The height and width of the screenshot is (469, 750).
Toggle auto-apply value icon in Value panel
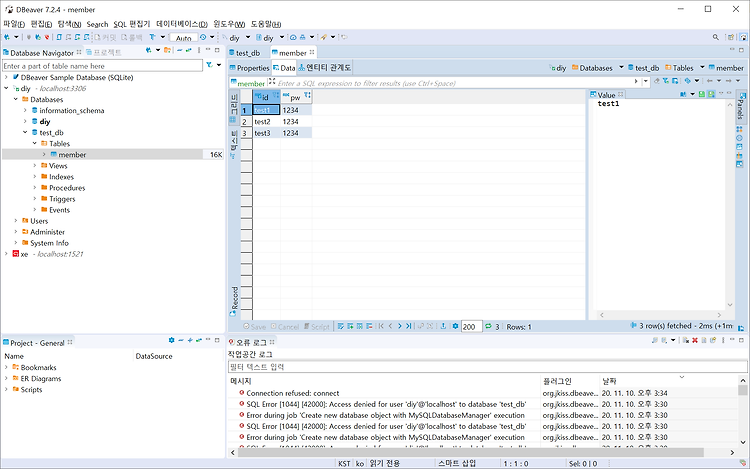pos(711,94)
